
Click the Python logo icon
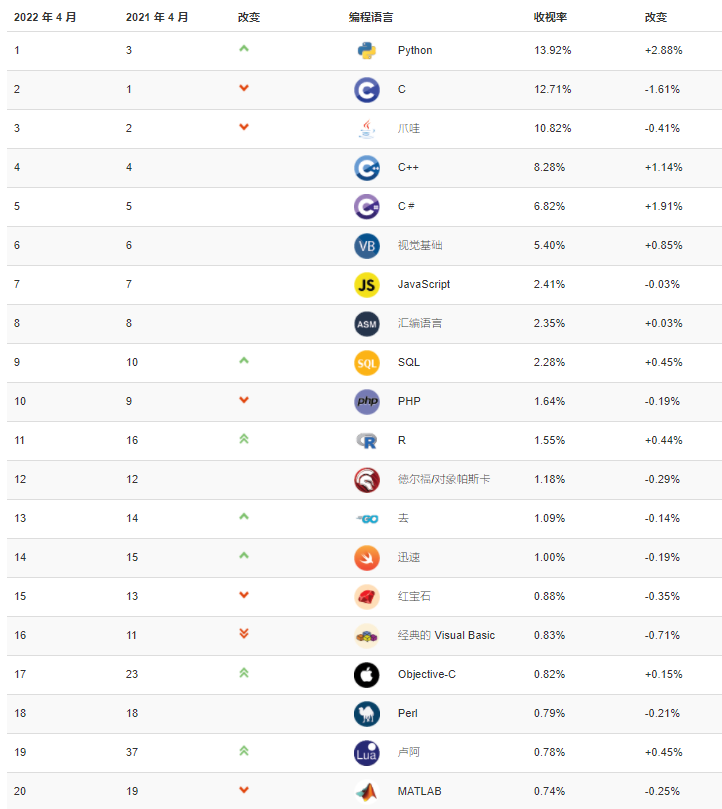tap(367, 50)
